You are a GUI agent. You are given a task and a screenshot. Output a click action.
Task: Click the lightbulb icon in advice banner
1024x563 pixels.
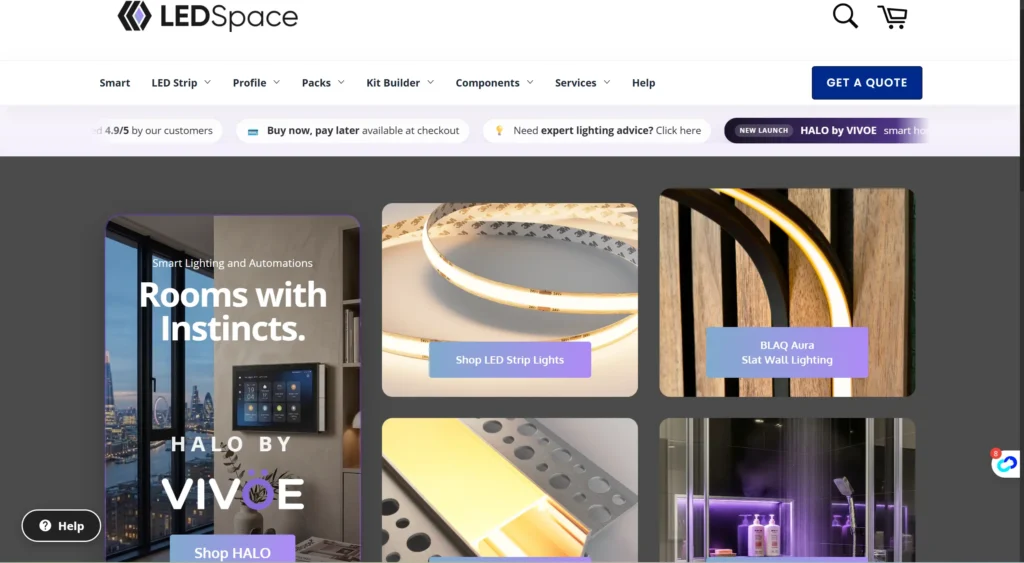(x=500, y=131)
